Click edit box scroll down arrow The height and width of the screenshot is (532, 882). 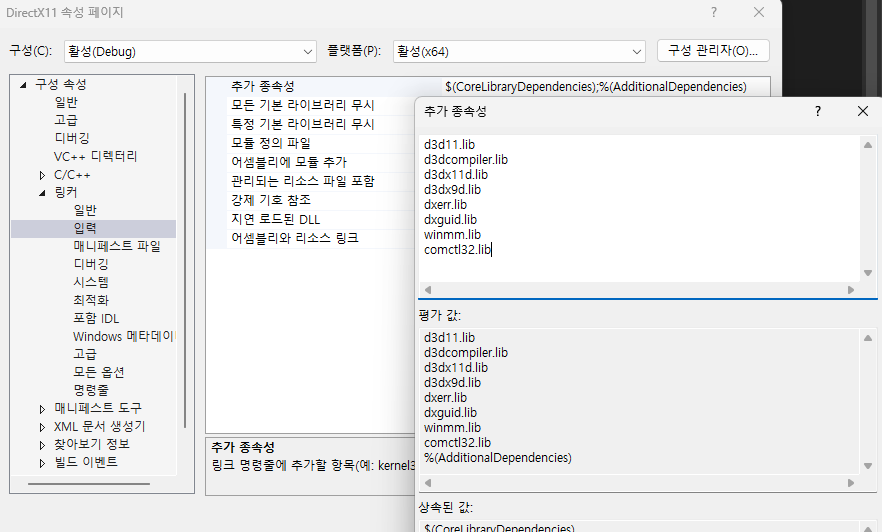868,273
